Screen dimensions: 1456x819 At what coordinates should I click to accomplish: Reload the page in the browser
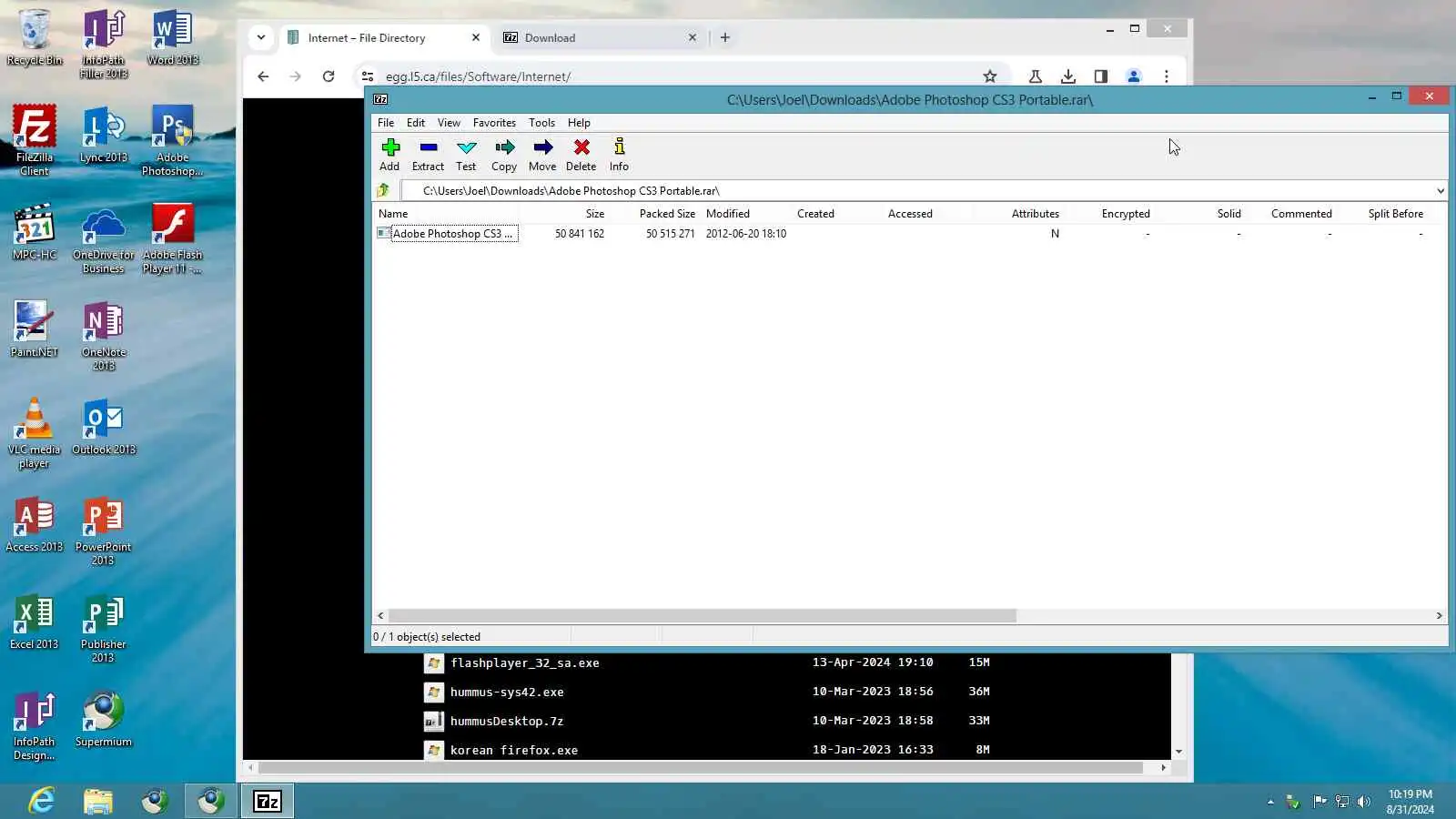(329, 76)
